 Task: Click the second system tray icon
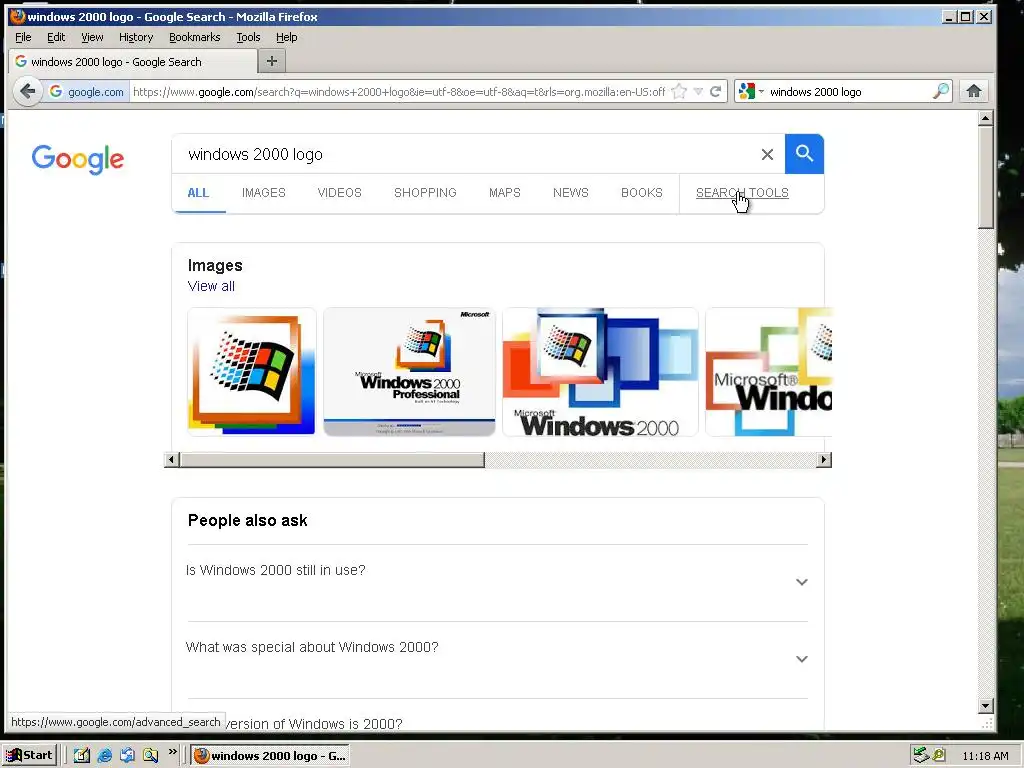(x=938, y=756)
